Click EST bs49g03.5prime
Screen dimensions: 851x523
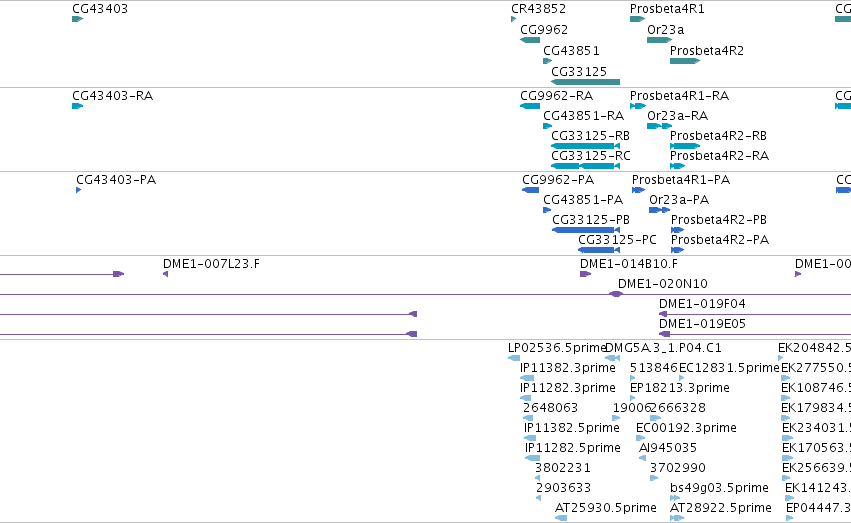(719, 489)
